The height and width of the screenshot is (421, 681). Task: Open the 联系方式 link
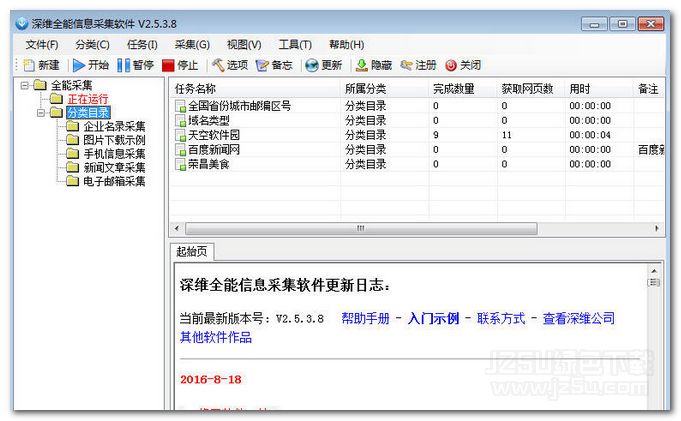pyautogui.click(x=501, y=318)
